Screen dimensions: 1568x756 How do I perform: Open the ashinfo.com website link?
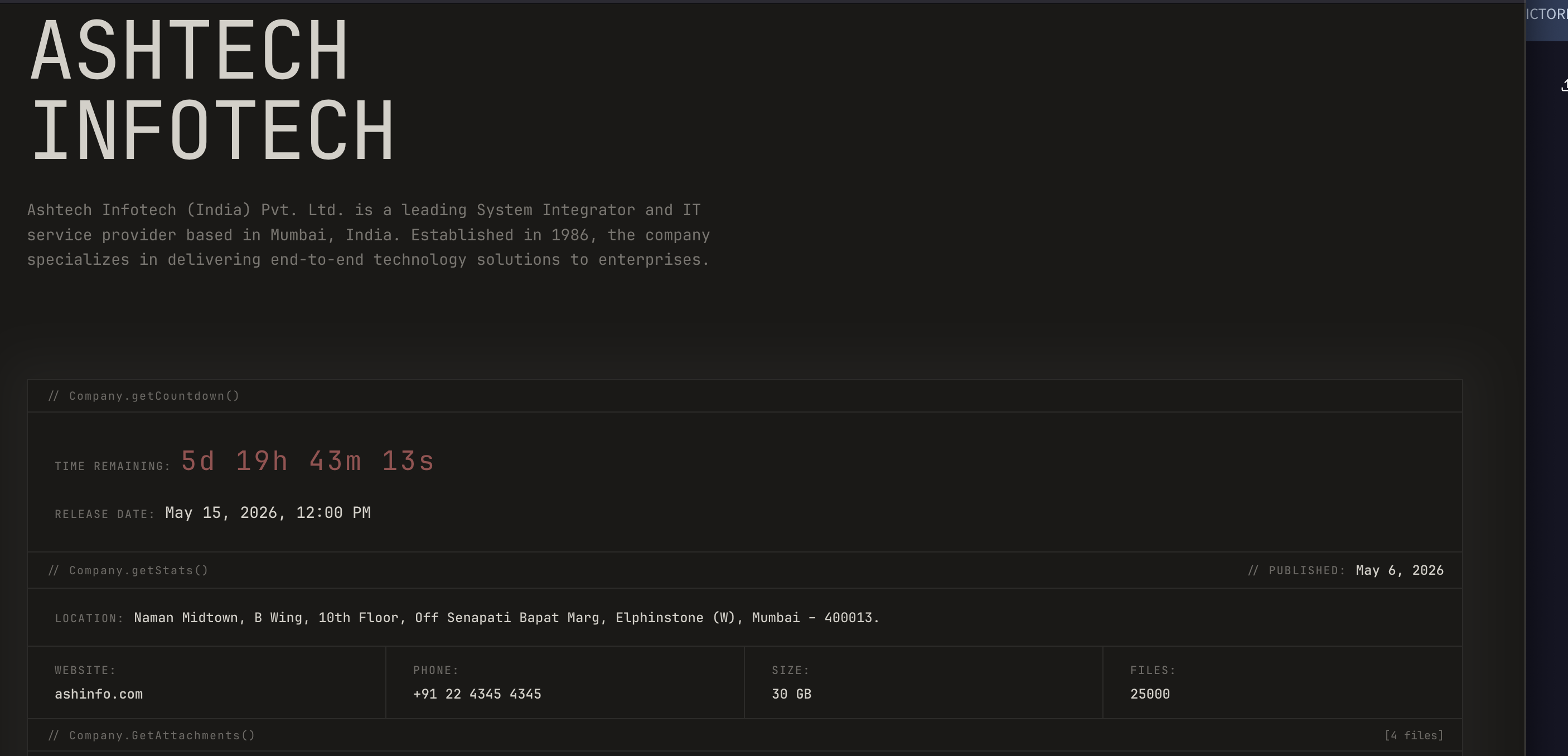pos(99,694)
